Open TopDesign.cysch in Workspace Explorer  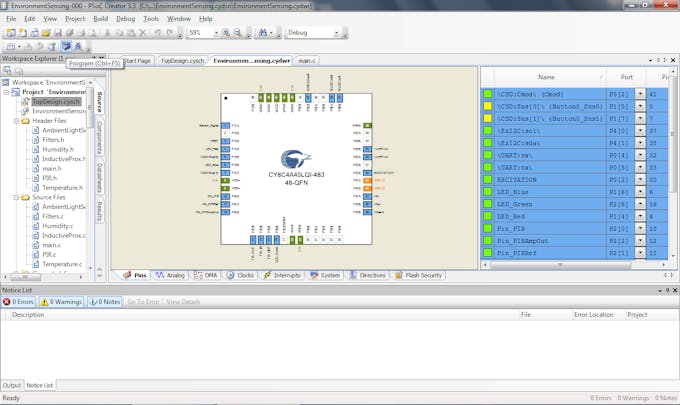tap(55, 101)
